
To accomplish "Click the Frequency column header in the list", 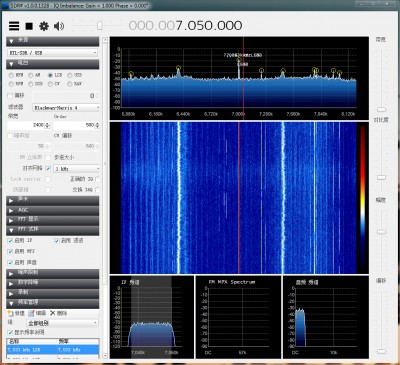I will (78, 342).
